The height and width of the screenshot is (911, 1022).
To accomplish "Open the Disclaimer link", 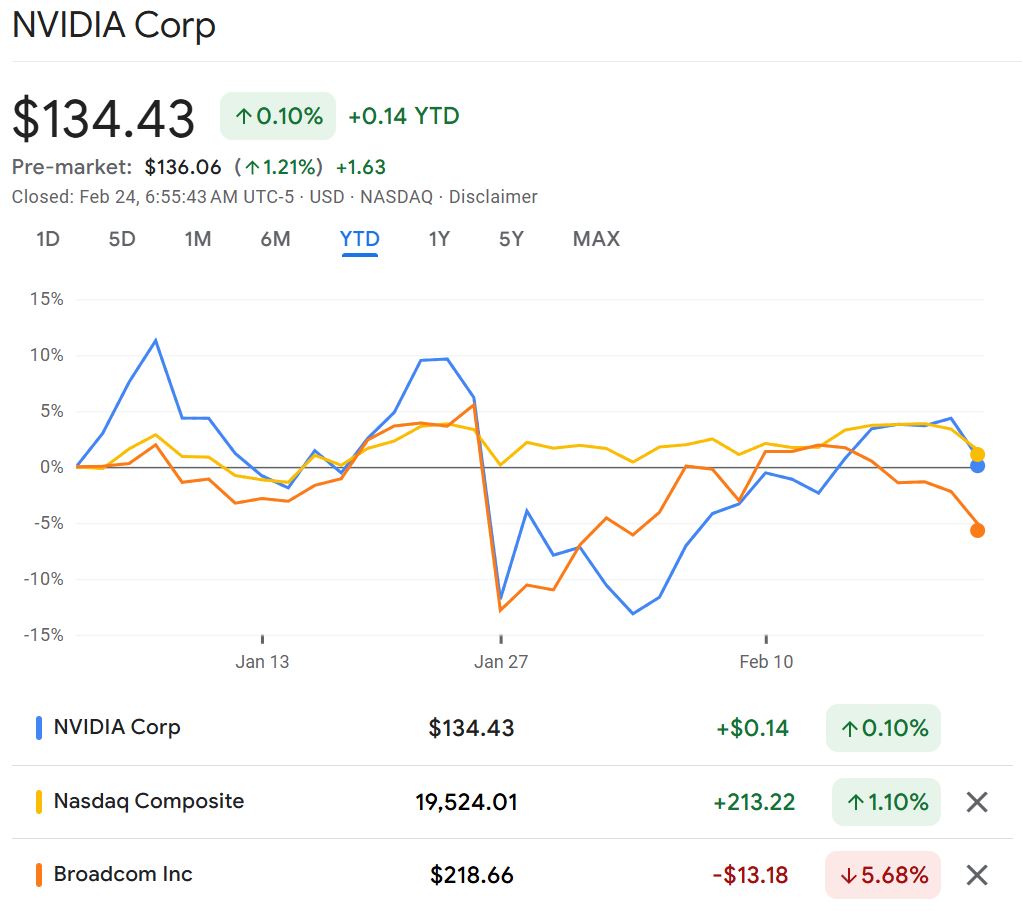I will point(493,197).
